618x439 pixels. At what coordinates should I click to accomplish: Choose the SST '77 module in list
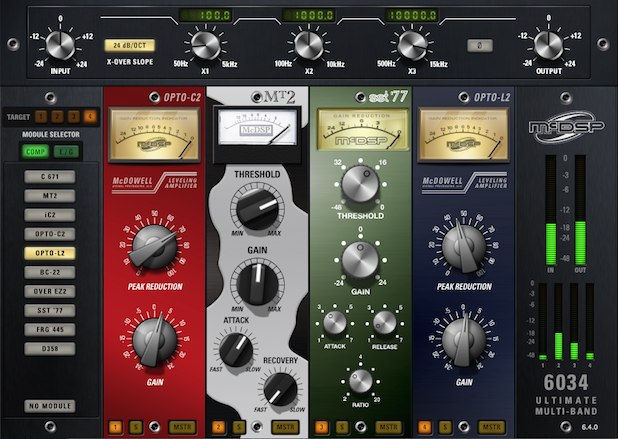click(50, 311)
